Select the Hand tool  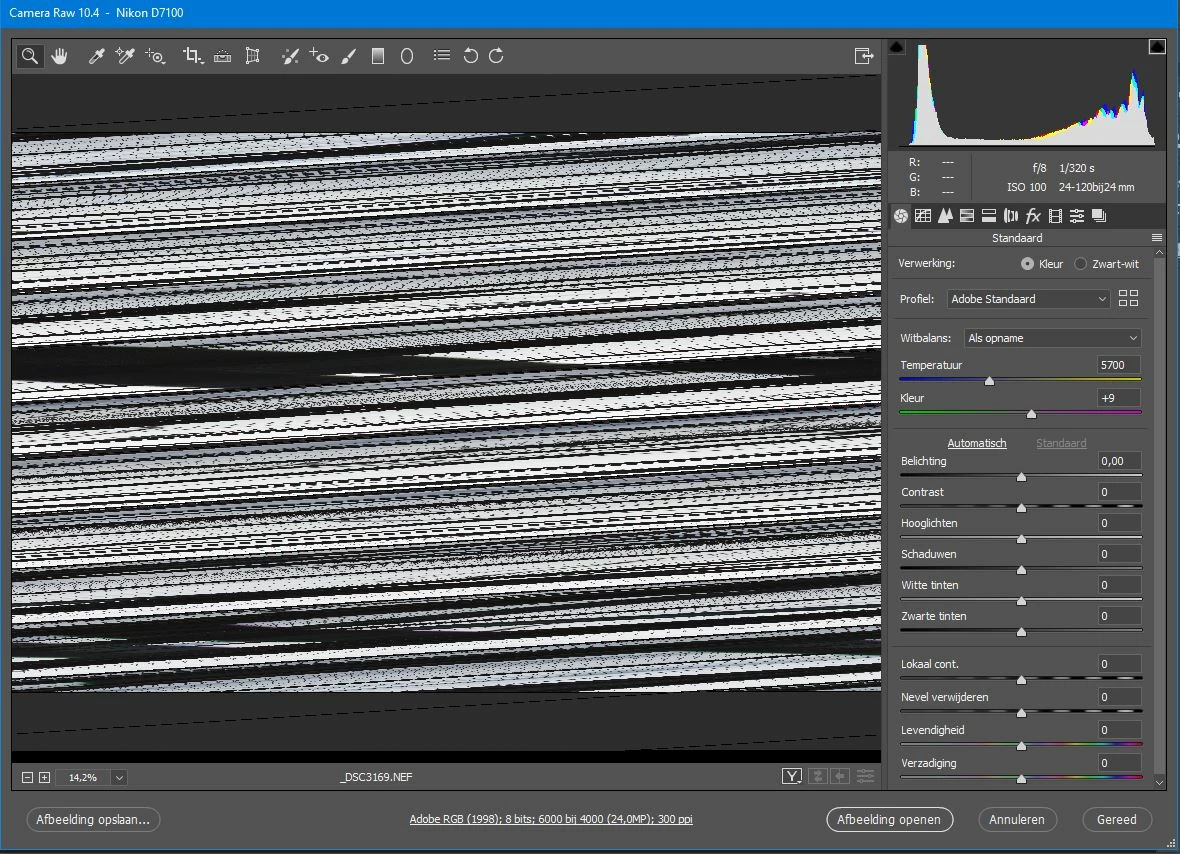pyautogui.click(x=59, y=56)
